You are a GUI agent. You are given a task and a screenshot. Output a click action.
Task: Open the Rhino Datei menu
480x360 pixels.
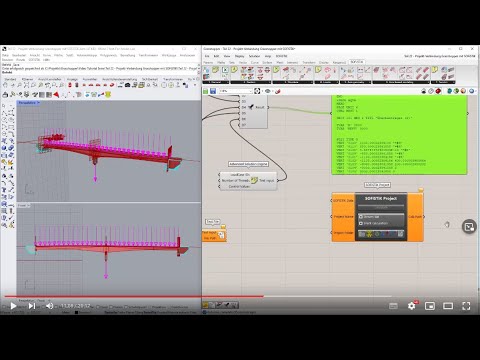pos(6,55)
